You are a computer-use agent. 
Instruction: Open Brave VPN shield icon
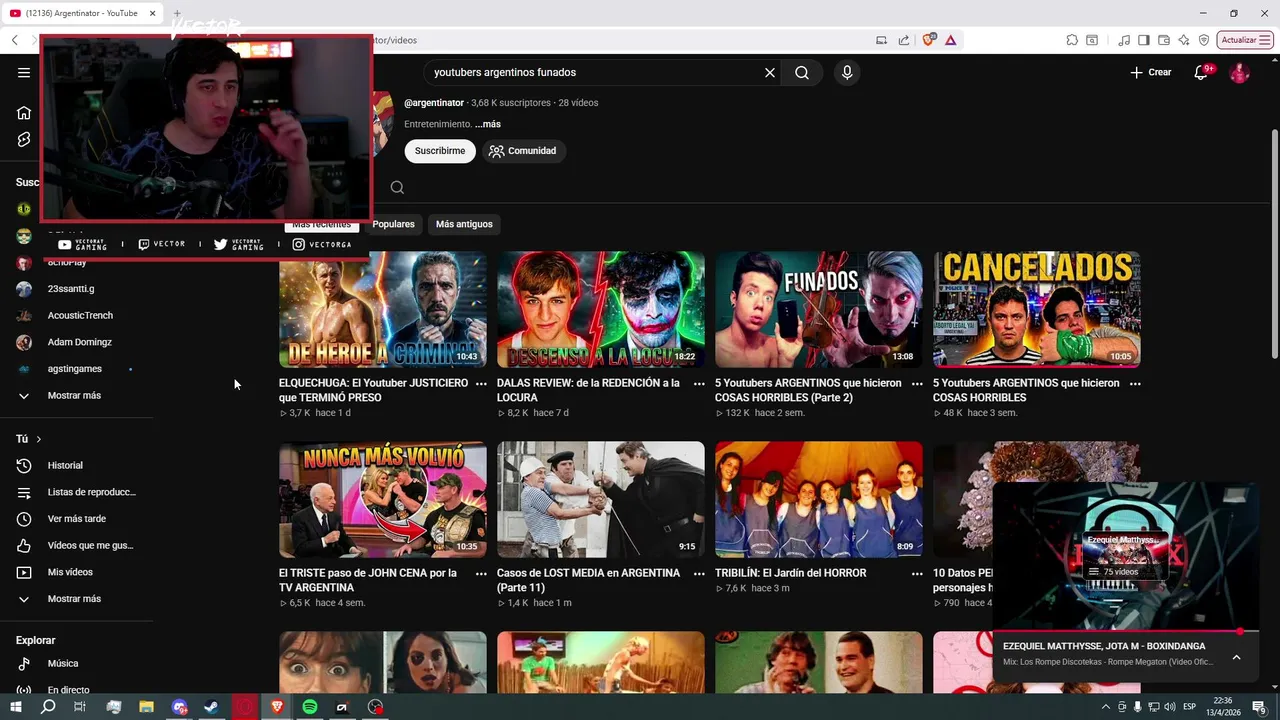[1204, 40]
